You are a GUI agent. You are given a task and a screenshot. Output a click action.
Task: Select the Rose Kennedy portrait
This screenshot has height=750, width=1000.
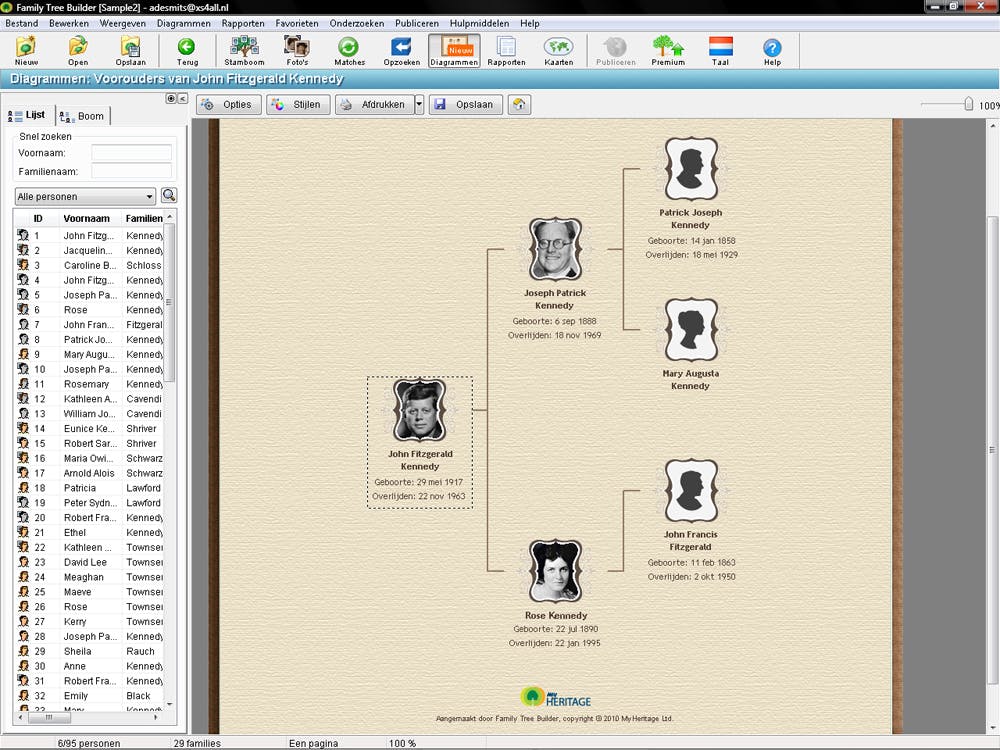pos(555,571)
